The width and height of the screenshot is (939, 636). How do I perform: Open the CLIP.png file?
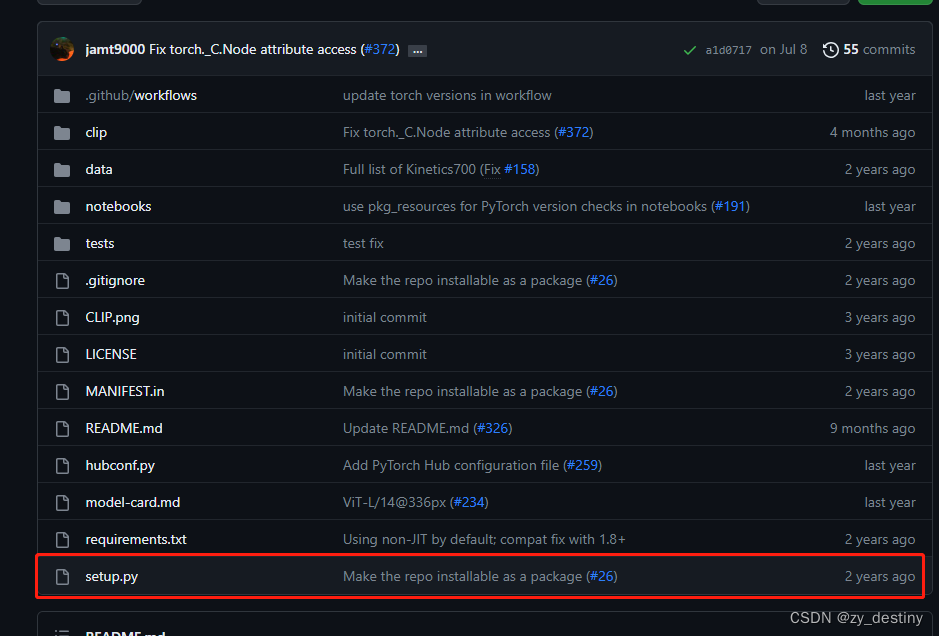click(x=112, y=317)
